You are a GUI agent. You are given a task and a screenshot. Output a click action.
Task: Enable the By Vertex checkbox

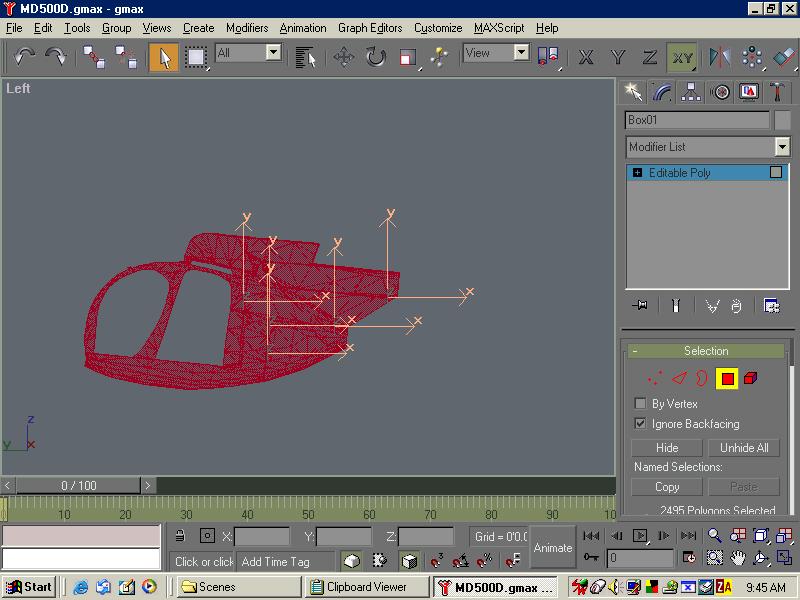640,404
